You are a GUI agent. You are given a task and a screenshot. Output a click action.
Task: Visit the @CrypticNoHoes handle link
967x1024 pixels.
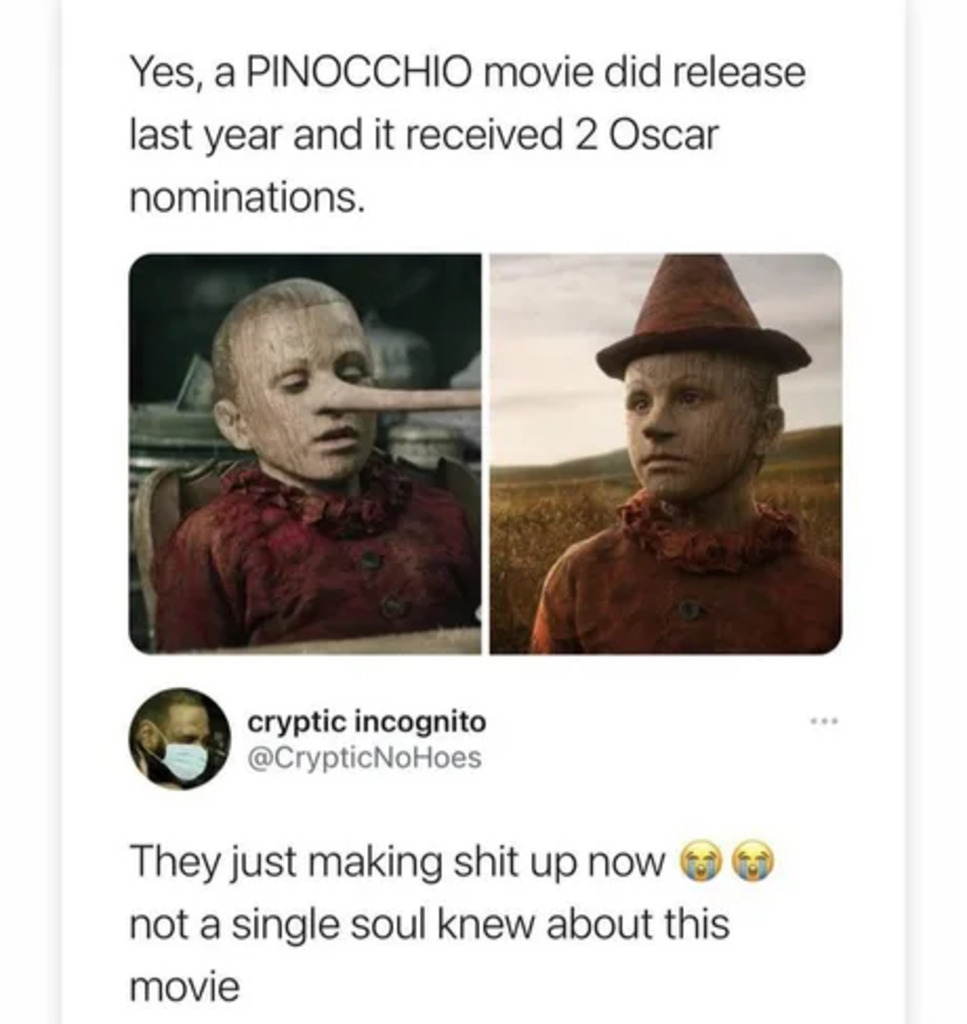click(x=364, y=758)
